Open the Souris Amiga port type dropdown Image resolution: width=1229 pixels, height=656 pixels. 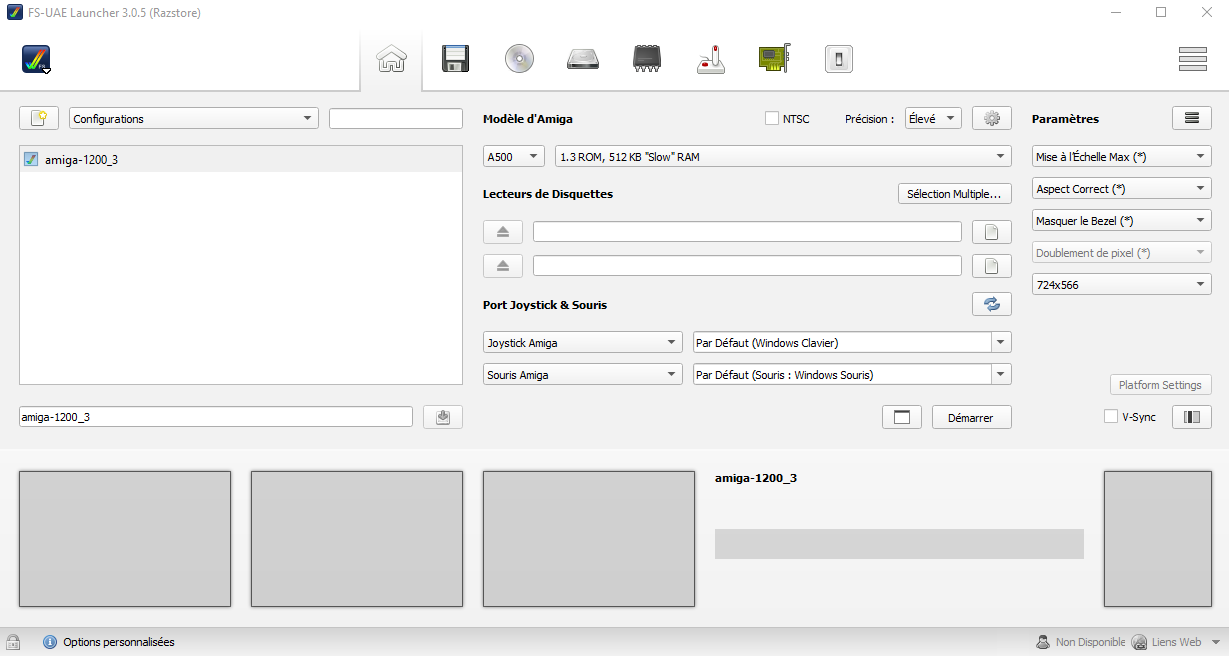583,374
